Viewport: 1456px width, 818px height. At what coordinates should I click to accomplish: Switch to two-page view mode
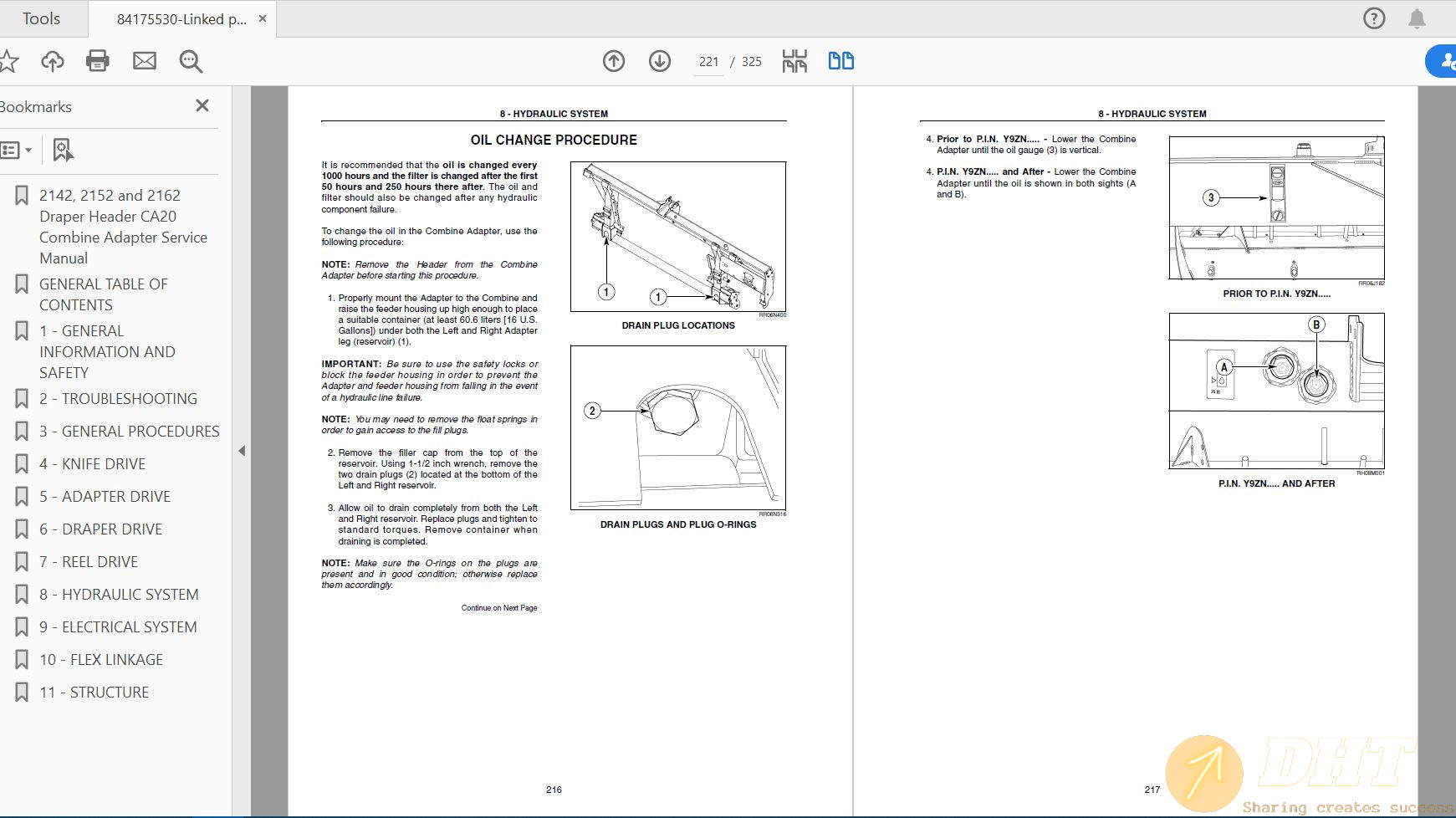[x=840, y=60]
